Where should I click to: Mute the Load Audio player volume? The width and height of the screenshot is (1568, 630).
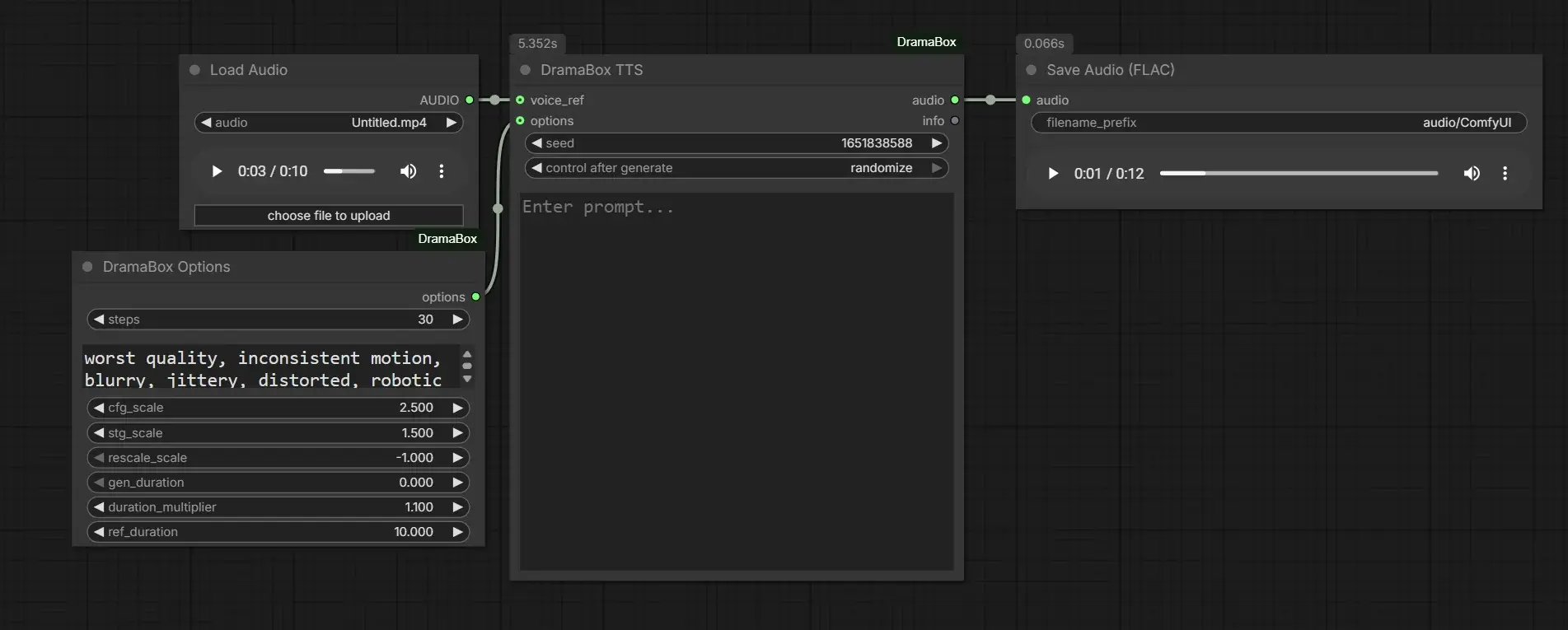[x=408, y=171]
